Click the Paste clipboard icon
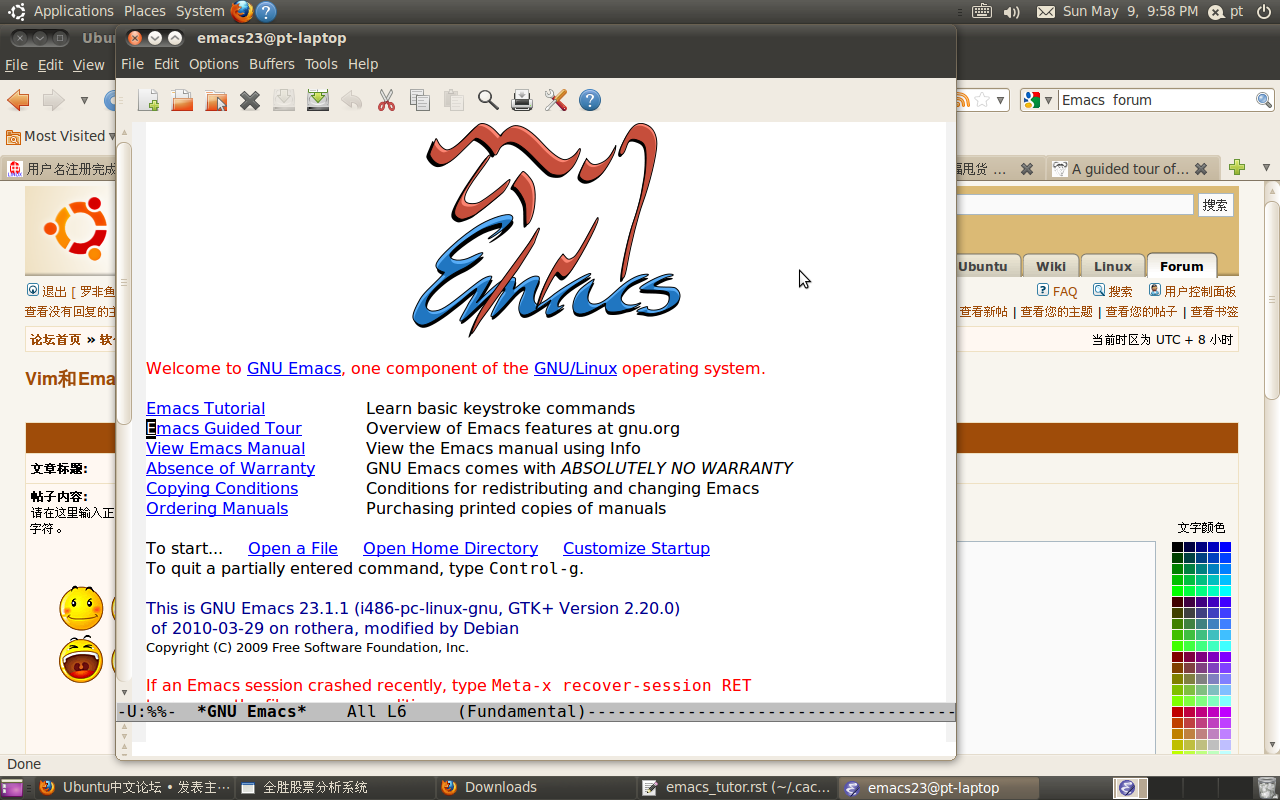This screenshot has width=1280, height=800. pos(454,100)
